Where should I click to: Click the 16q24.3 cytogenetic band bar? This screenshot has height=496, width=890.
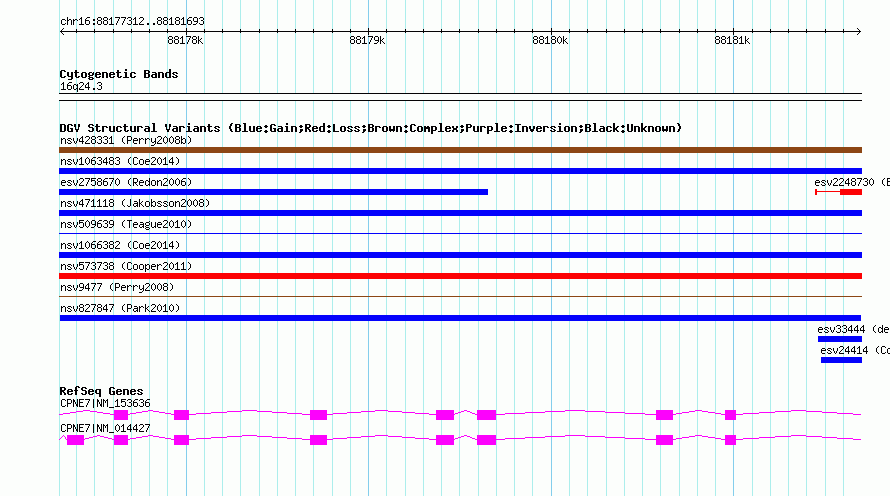point(460,97)
